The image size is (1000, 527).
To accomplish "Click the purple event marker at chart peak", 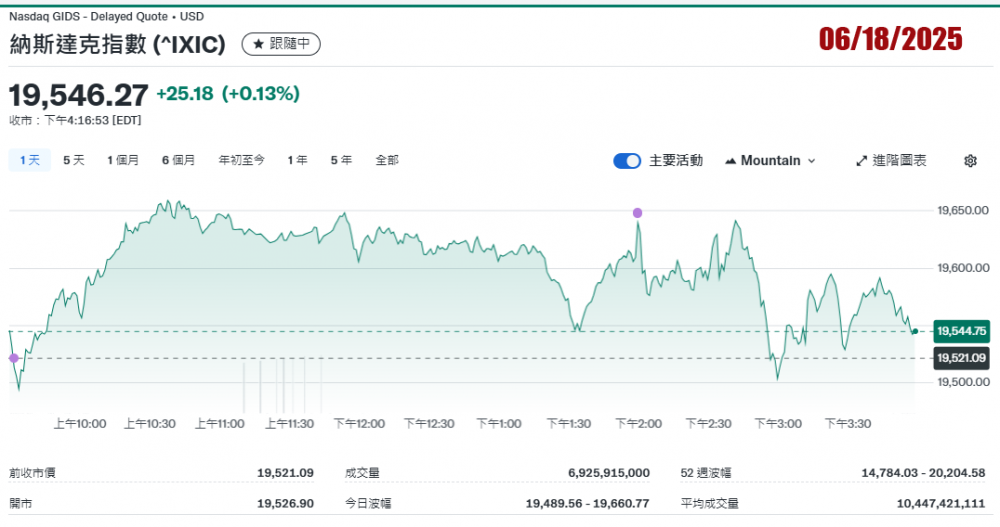I will 637,212.
